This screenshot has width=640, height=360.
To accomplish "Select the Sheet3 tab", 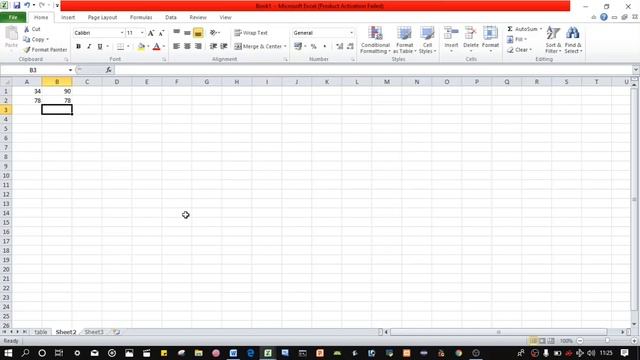I will pos(94,332).
